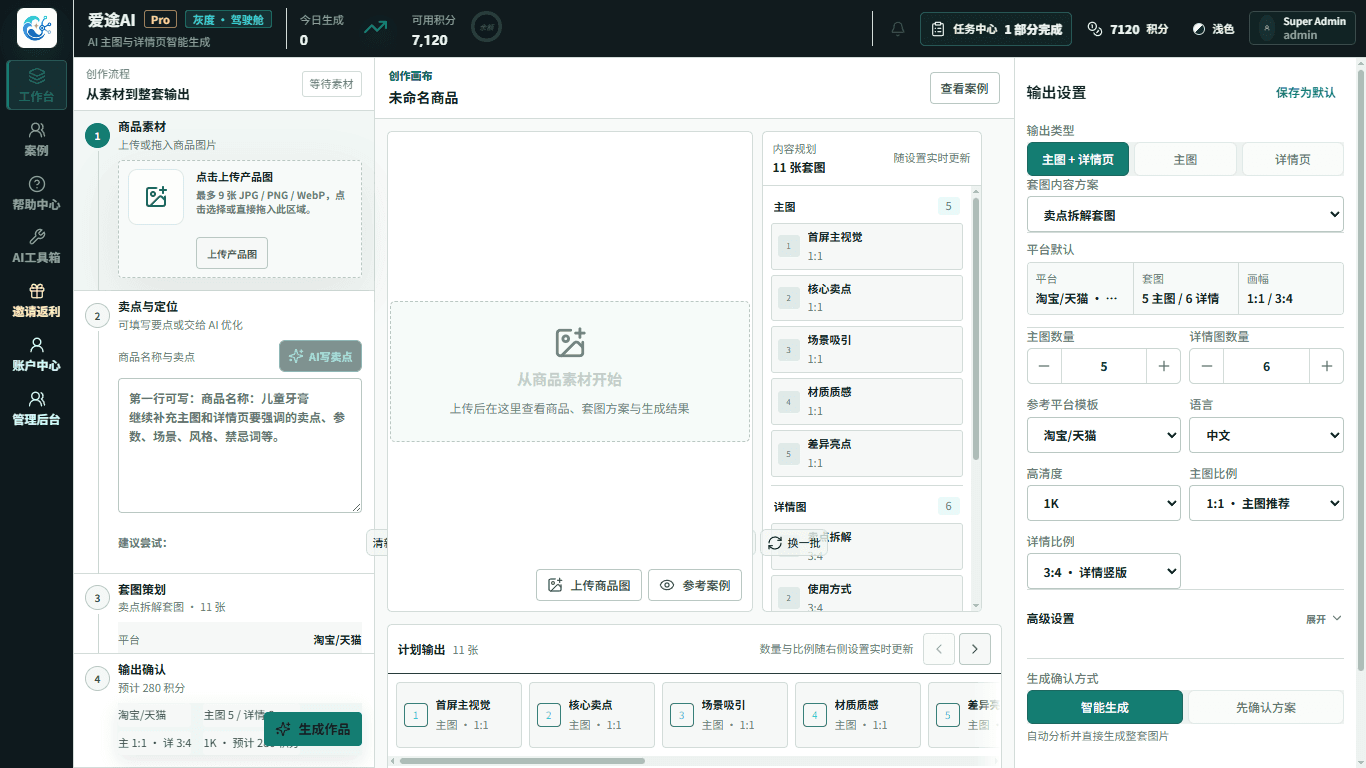The height and width of the screenshot is (768, 1366).
Task: Decrease 主图数量 with the minus button
Action: (1044, 366)
